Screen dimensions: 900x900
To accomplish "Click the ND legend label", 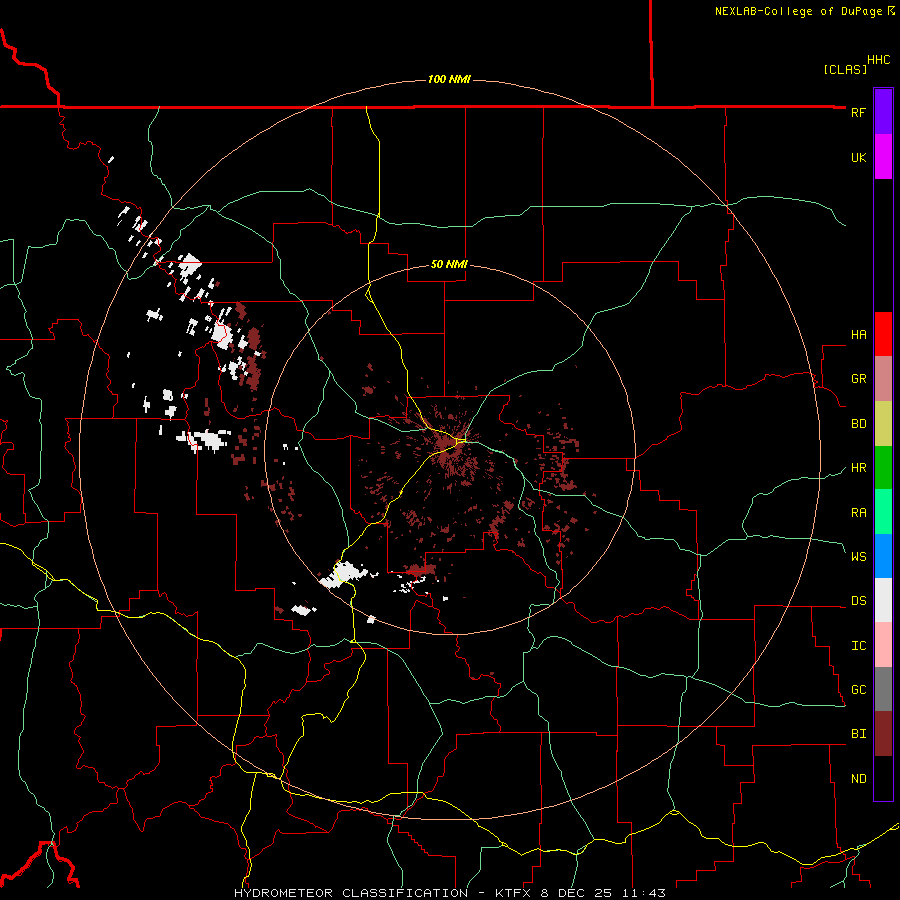I will click(x=858, y=779).
